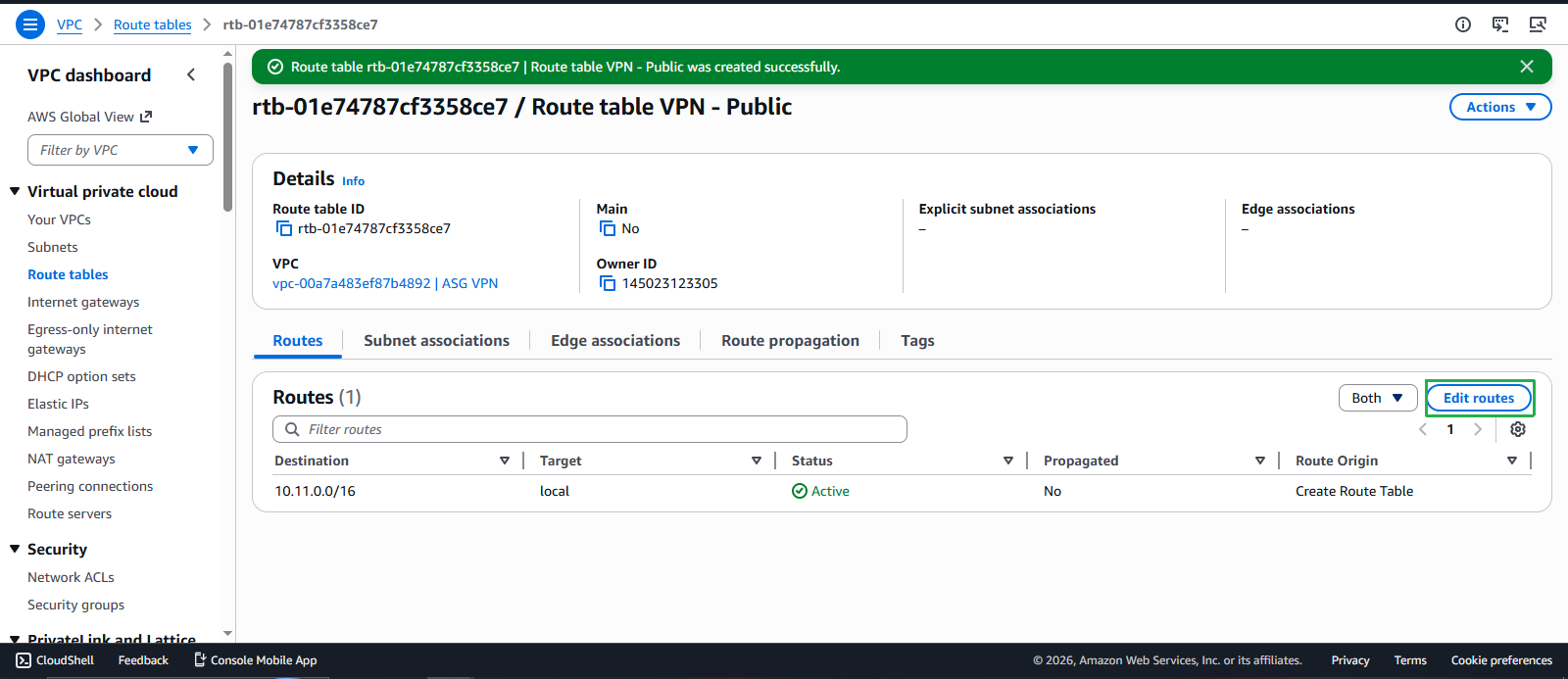This screenshot has width=1568, height=679.
Task: Open the Filter by VPC dropdown
Action: pyautogui.click(x=121, y=150)
